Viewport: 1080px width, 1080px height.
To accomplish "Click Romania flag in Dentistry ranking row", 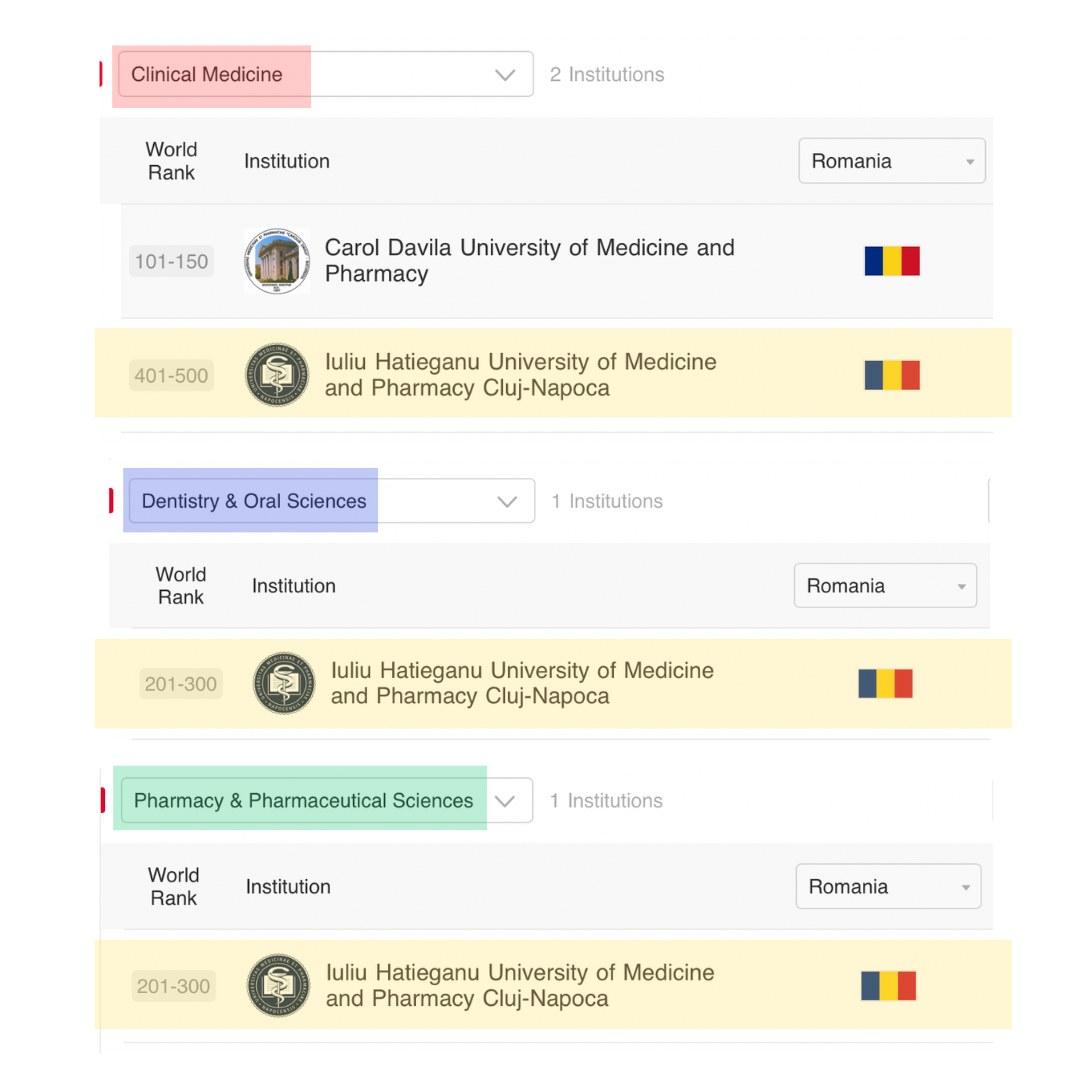I will click(886, 684).
